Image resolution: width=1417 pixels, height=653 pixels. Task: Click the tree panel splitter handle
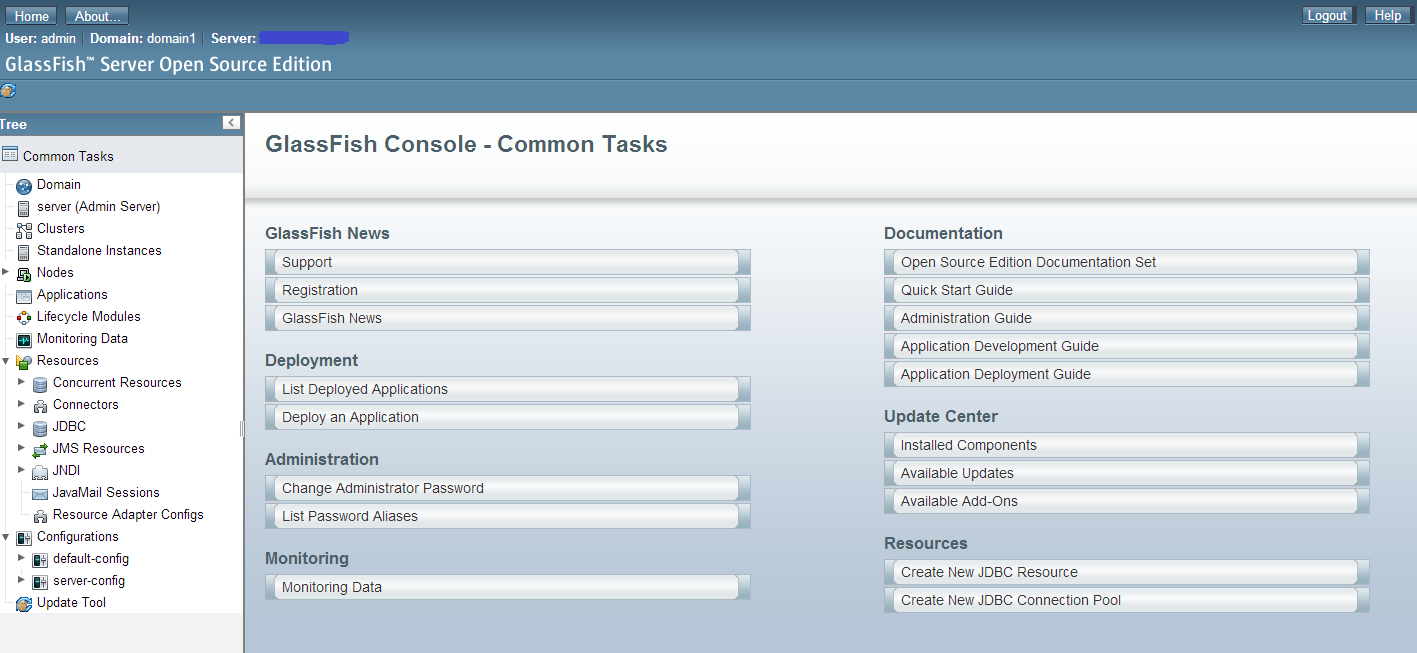point(242,428)
